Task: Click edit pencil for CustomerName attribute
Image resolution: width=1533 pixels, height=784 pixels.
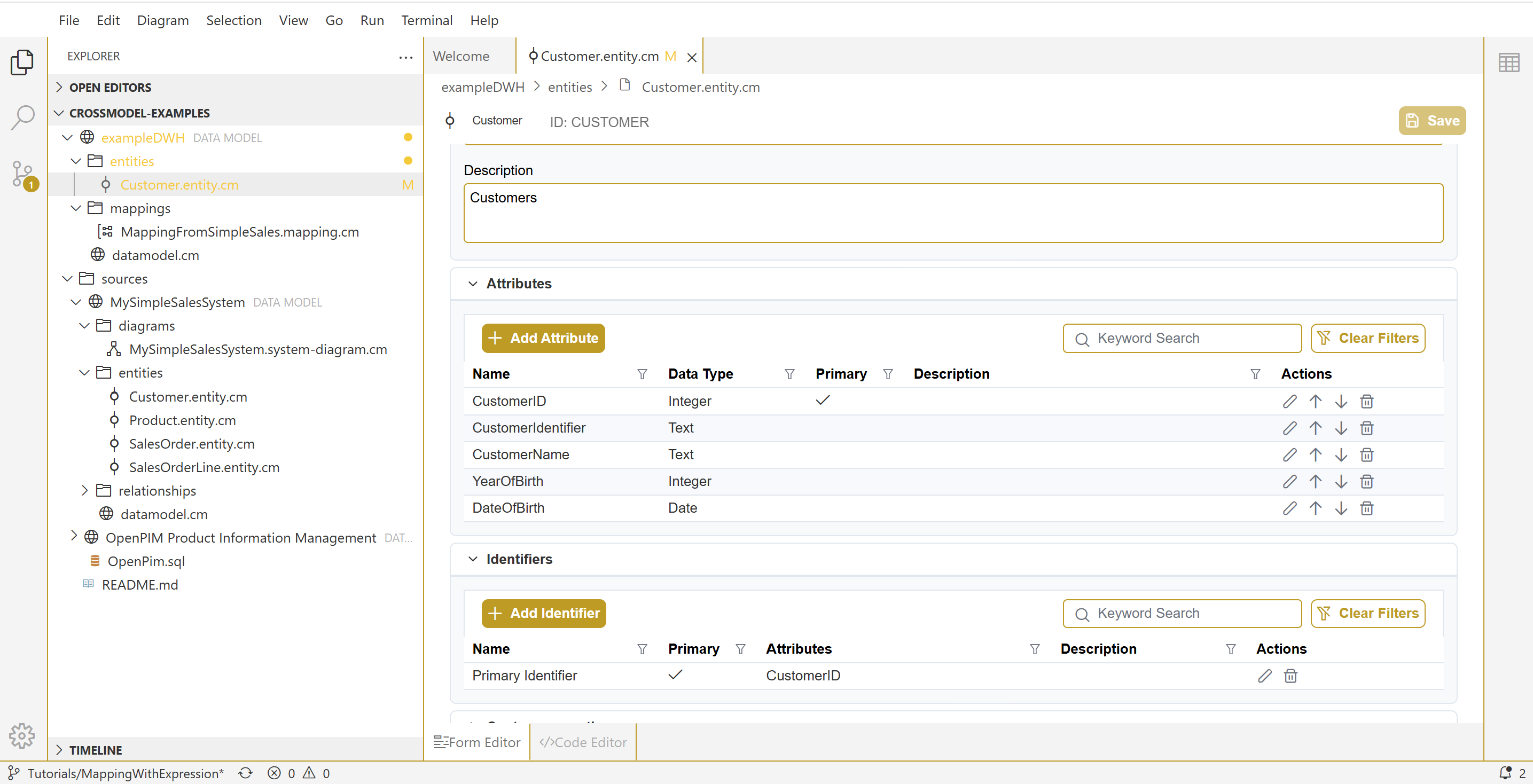Action: coord(1289,455)
